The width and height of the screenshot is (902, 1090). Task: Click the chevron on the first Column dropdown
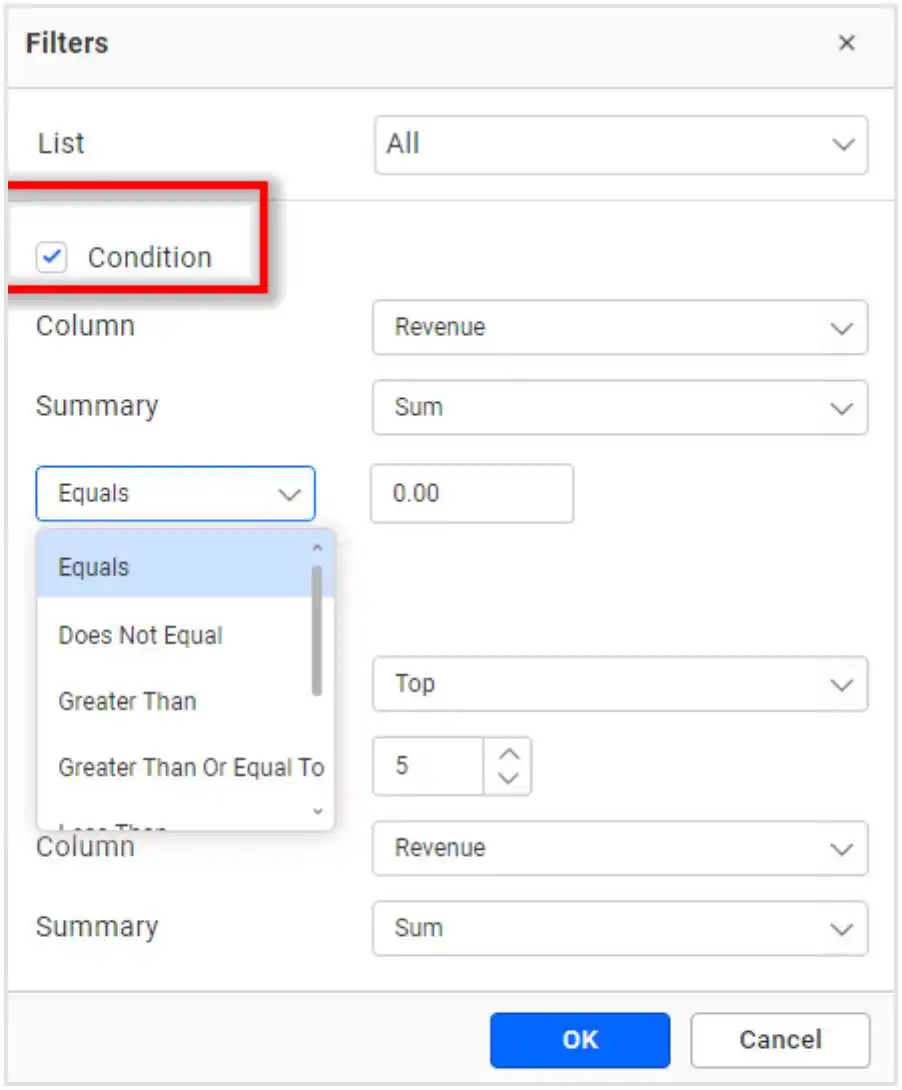point(843,328)
